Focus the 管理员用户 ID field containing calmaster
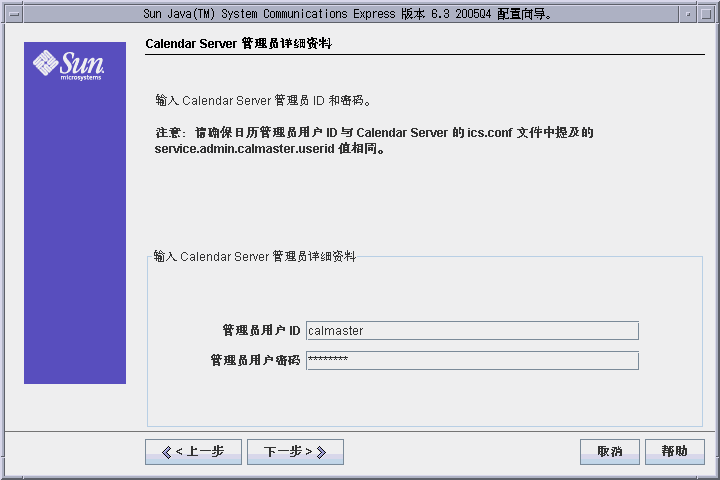This screenshot has width=720, height=480. click(x=472, y=331)
